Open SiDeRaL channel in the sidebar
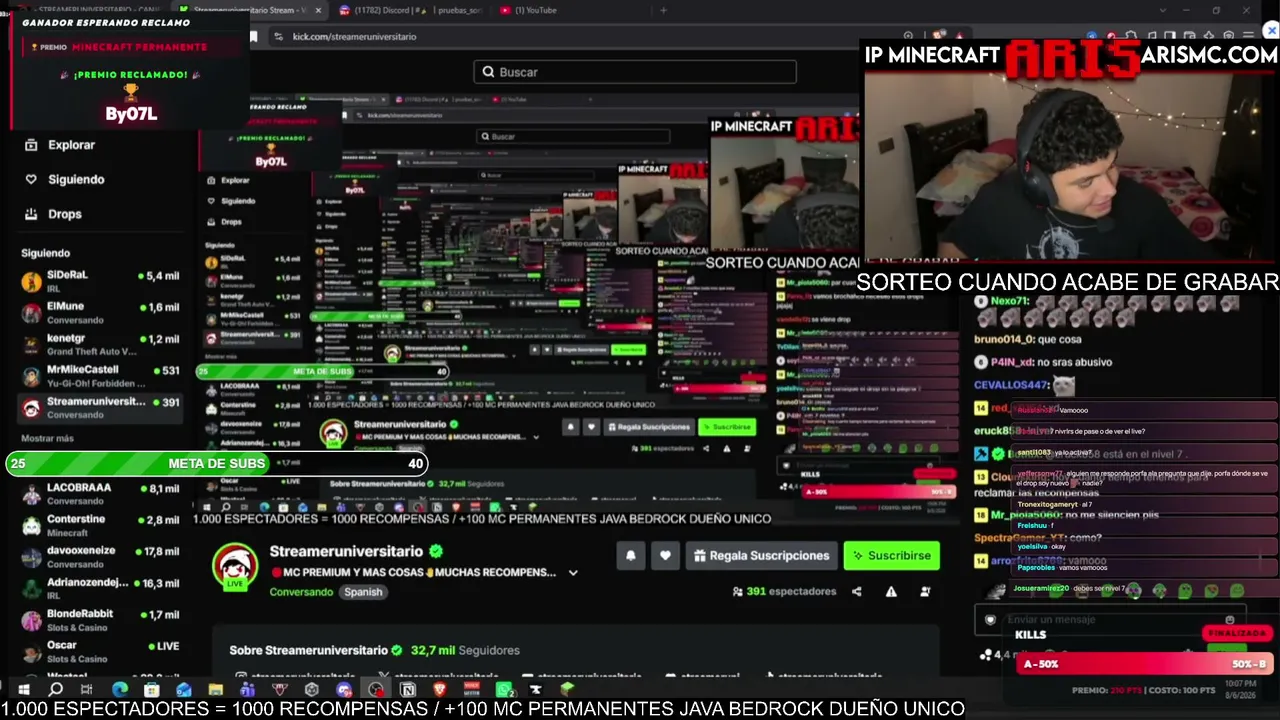The height and width of the screenshot is (720, 1280). tap(100, 282)
